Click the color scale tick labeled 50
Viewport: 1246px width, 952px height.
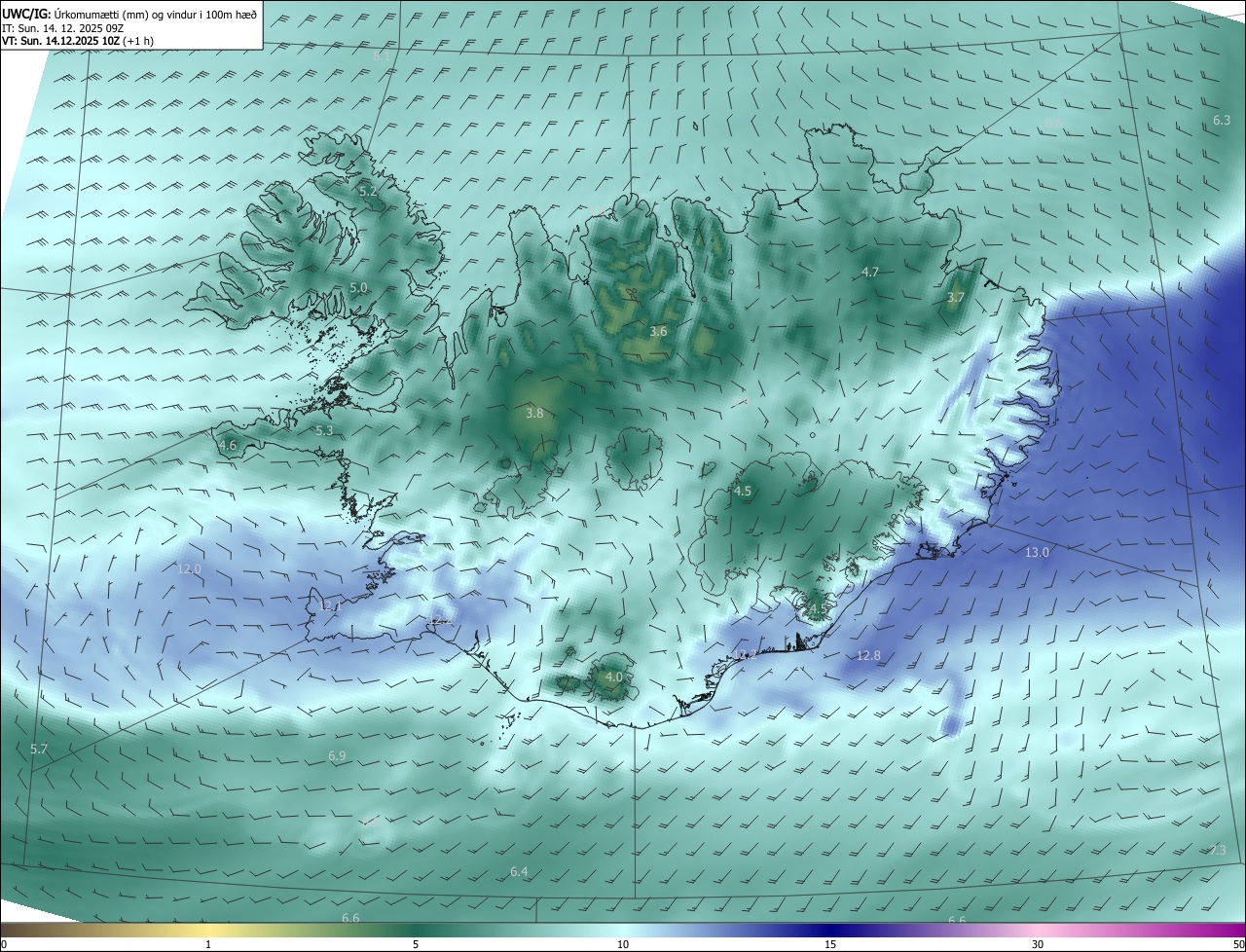click(x=1238, y=944)
